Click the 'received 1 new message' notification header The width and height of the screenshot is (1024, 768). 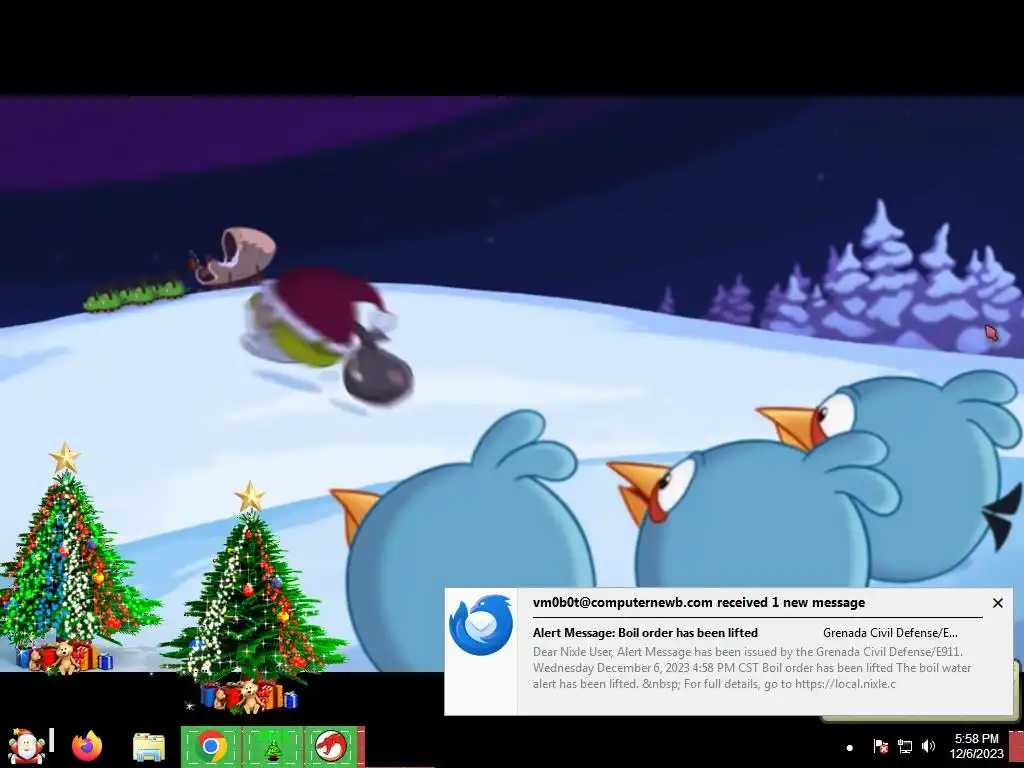point(699,602)
